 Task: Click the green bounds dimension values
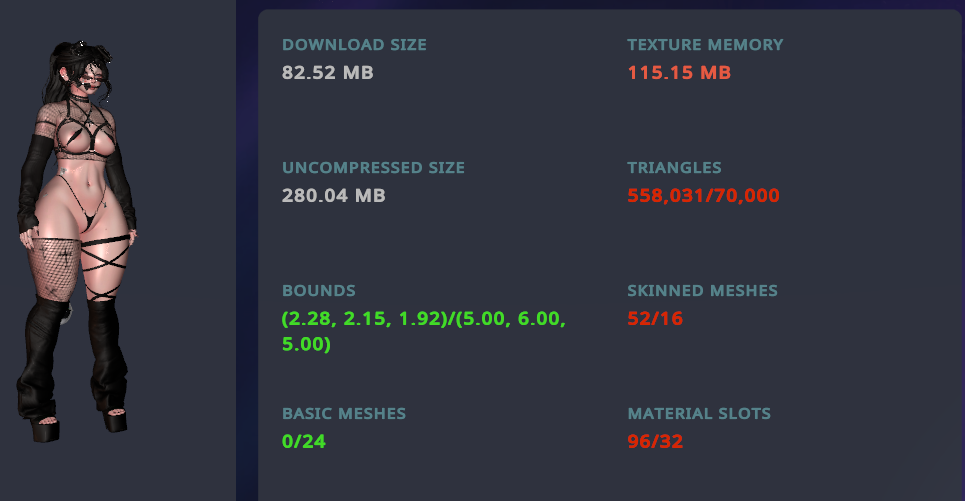(424, 331)
